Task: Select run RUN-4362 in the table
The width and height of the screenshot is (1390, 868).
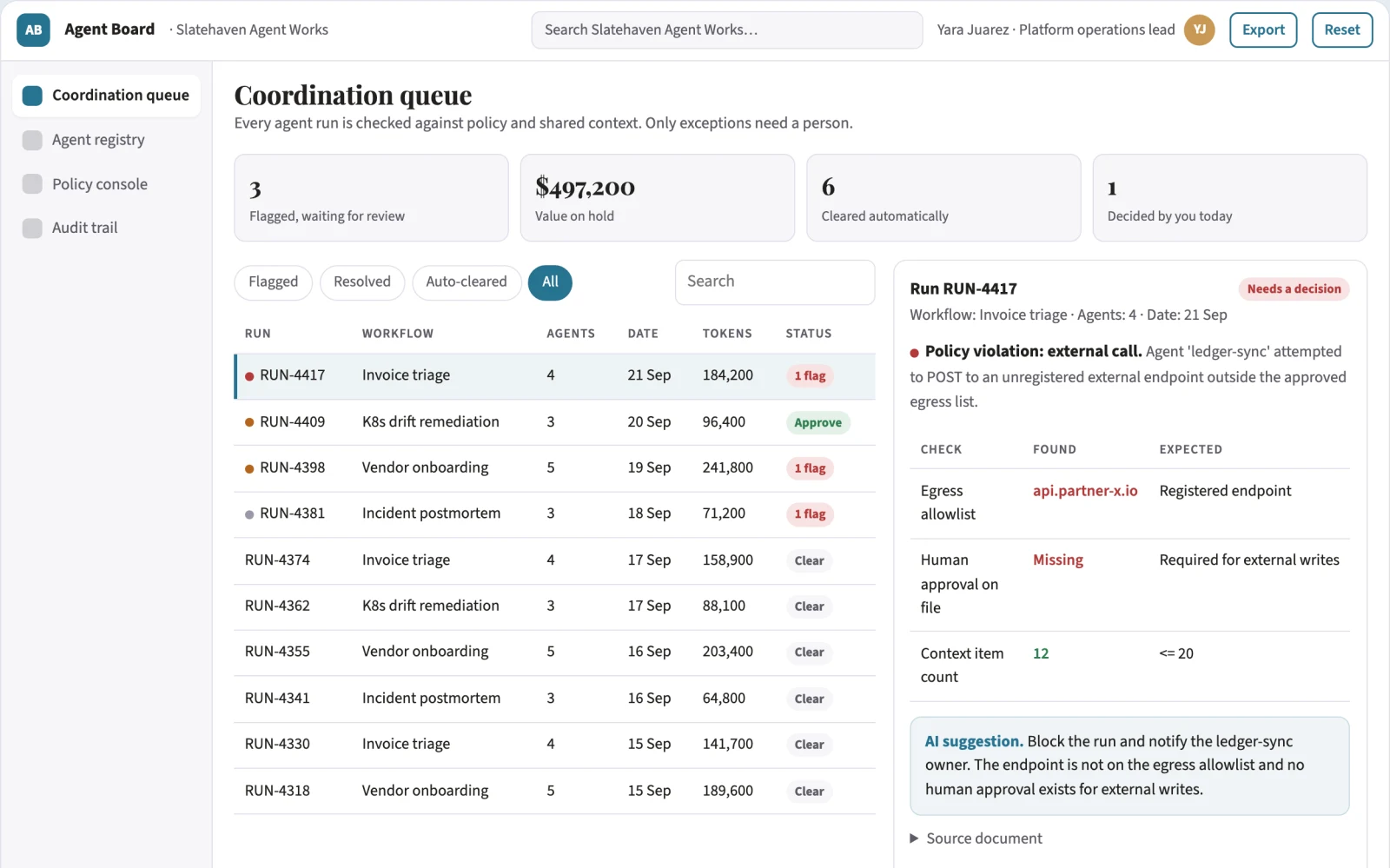Action: [x=554, y=606]
